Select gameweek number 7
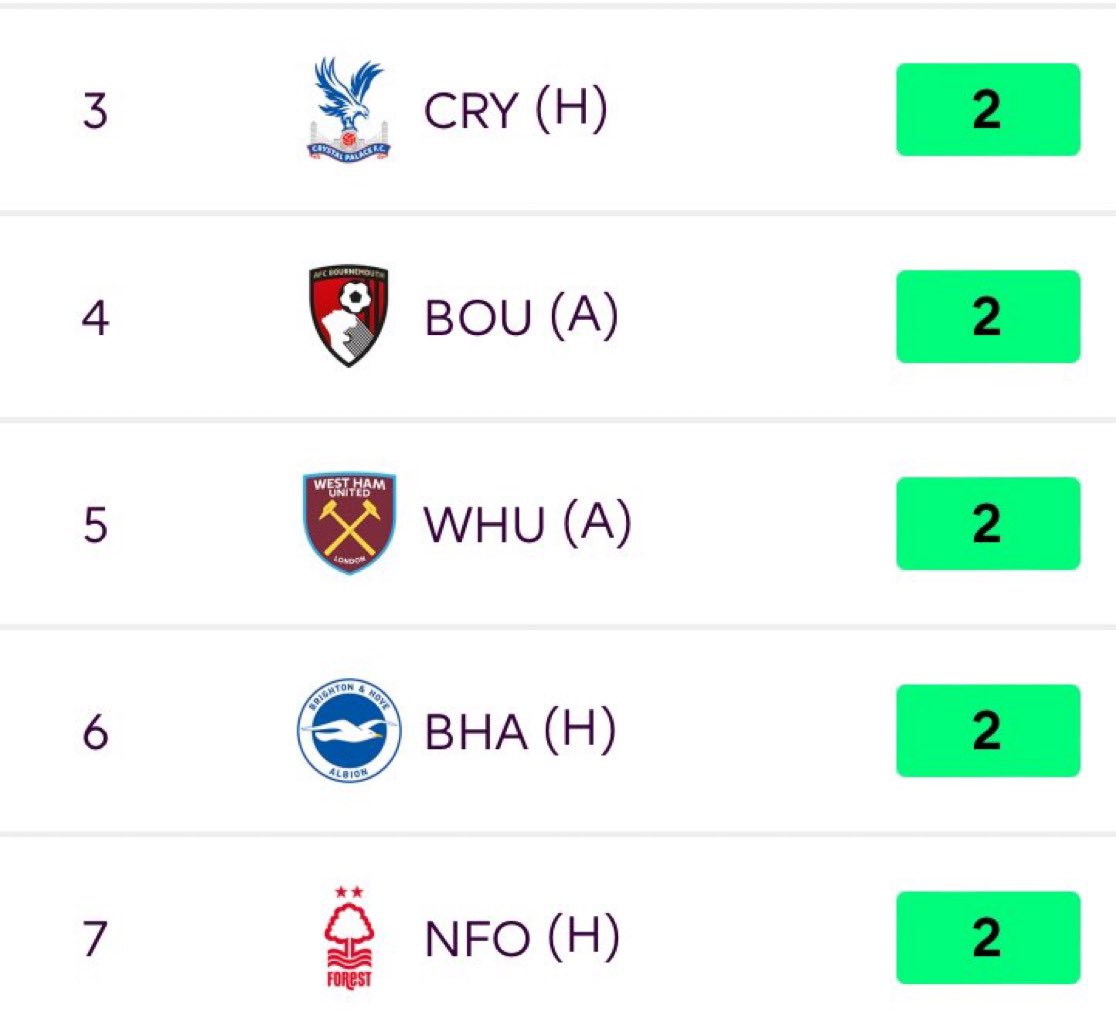This screenshot has height=1028, width=1116. tap(95, 938)
